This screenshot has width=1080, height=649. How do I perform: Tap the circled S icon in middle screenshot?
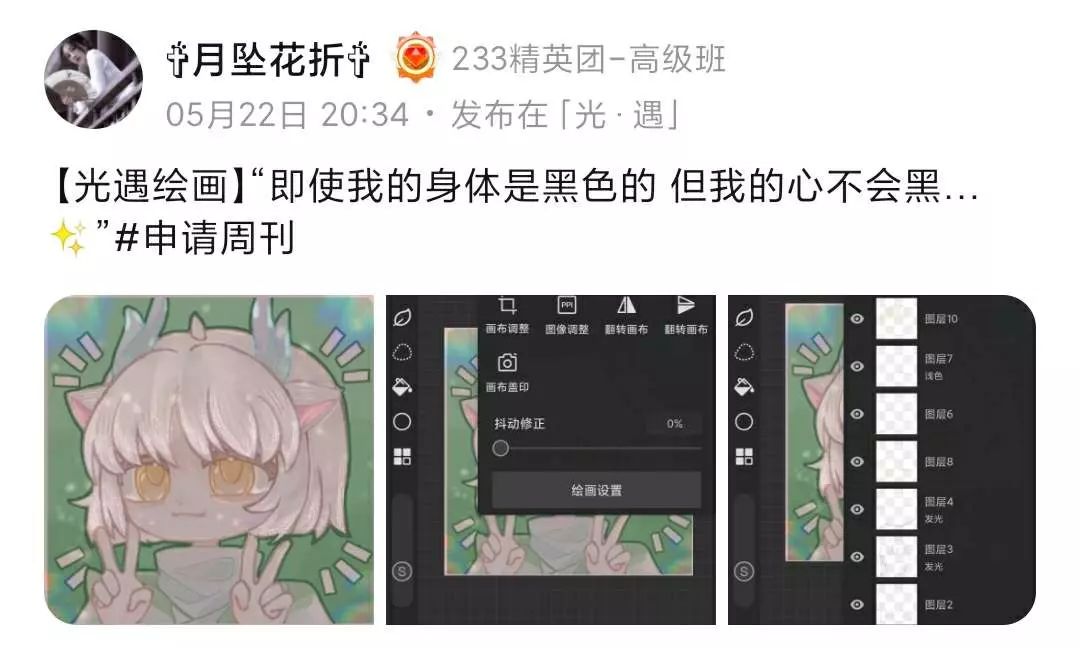click(x=402, y=571)
